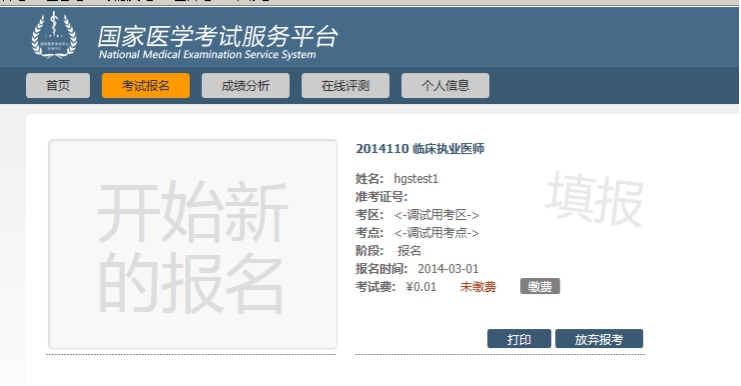Click the NMEC logo emblem
Screen dimensions: 741x386
click(54, 35)
